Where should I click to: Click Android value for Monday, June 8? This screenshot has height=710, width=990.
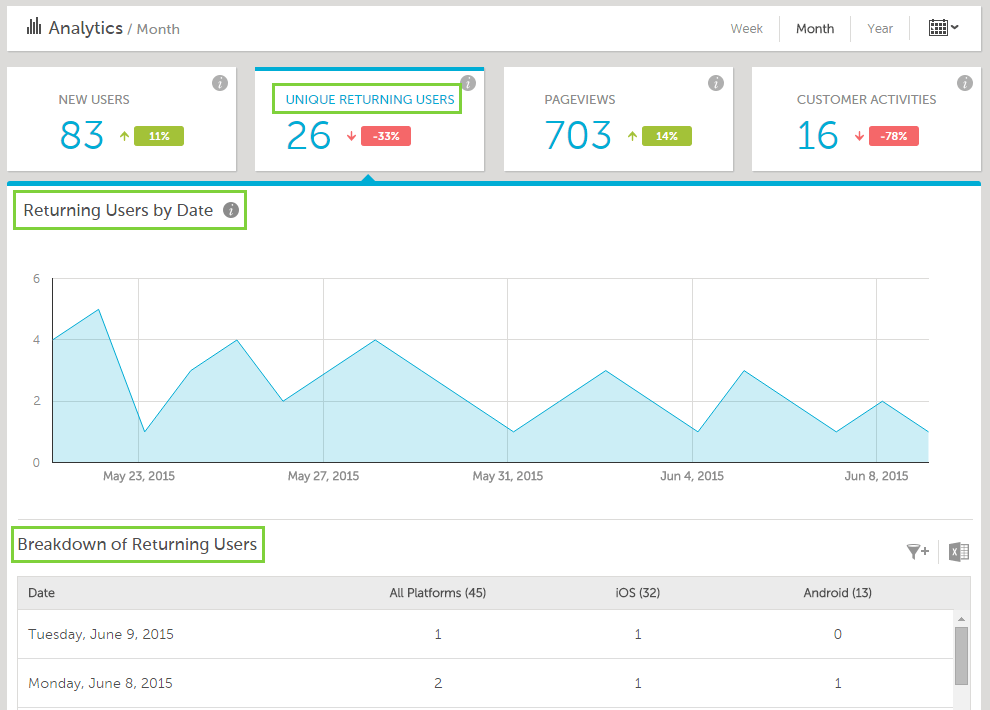click(838, 683)
